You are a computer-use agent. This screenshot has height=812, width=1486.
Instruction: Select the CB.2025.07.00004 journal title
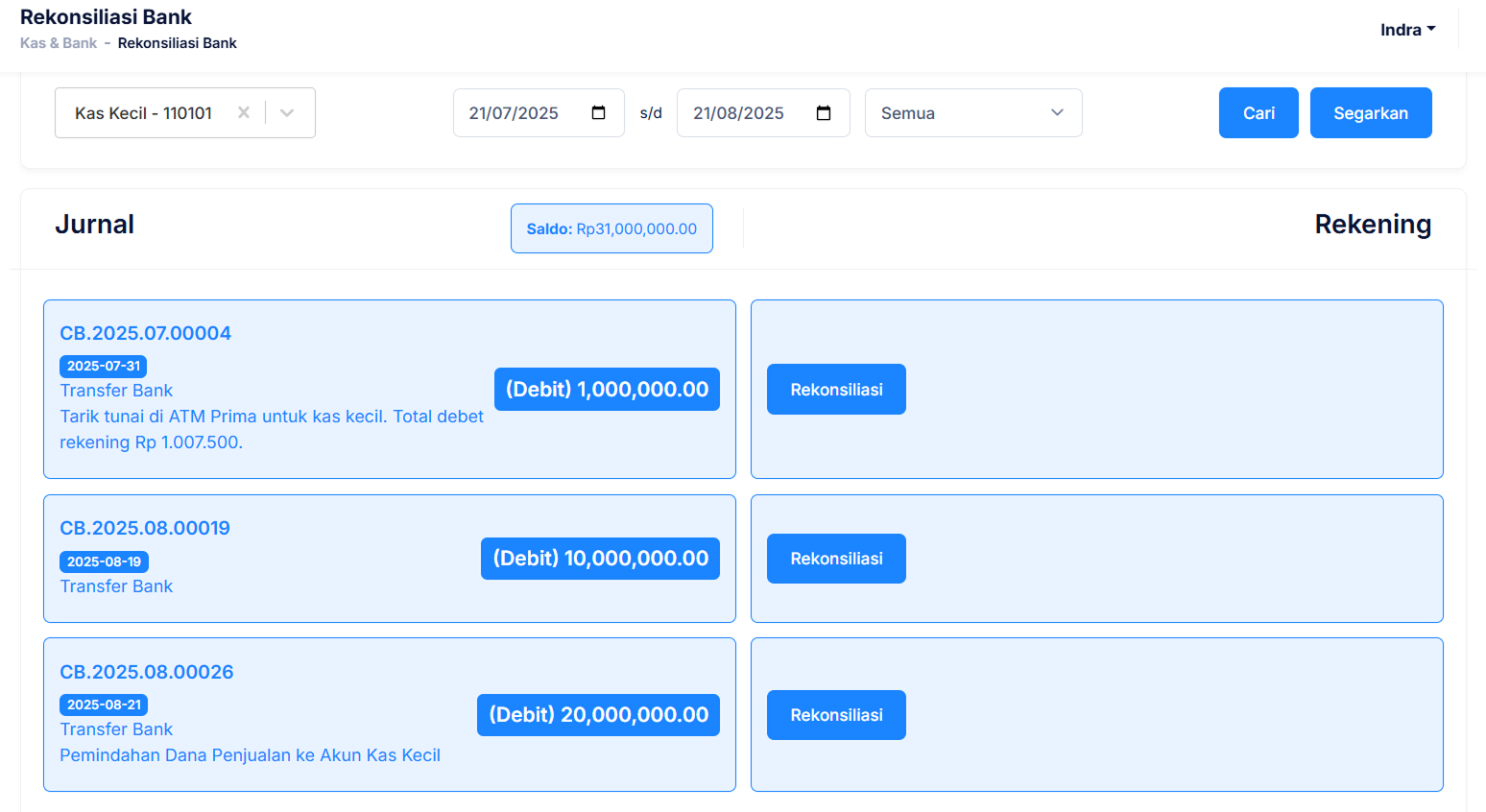click(146, 333)
